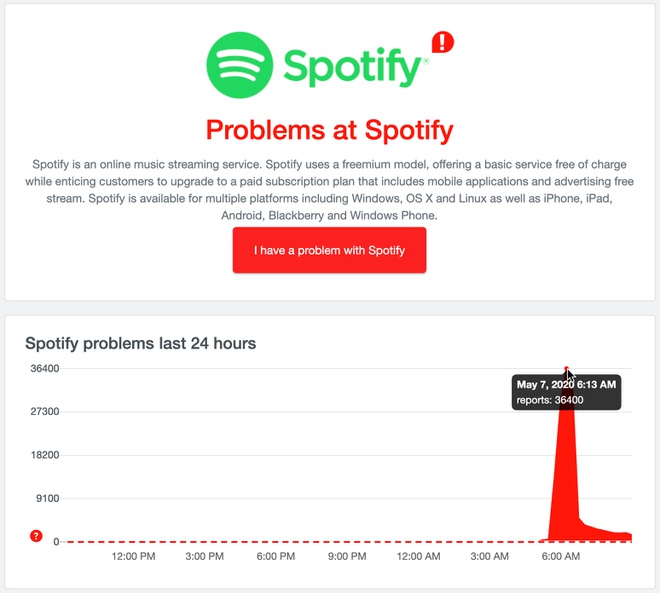660x593 pixels.
Task: Click the 18200 y-axis value
Action: [43, 455]
